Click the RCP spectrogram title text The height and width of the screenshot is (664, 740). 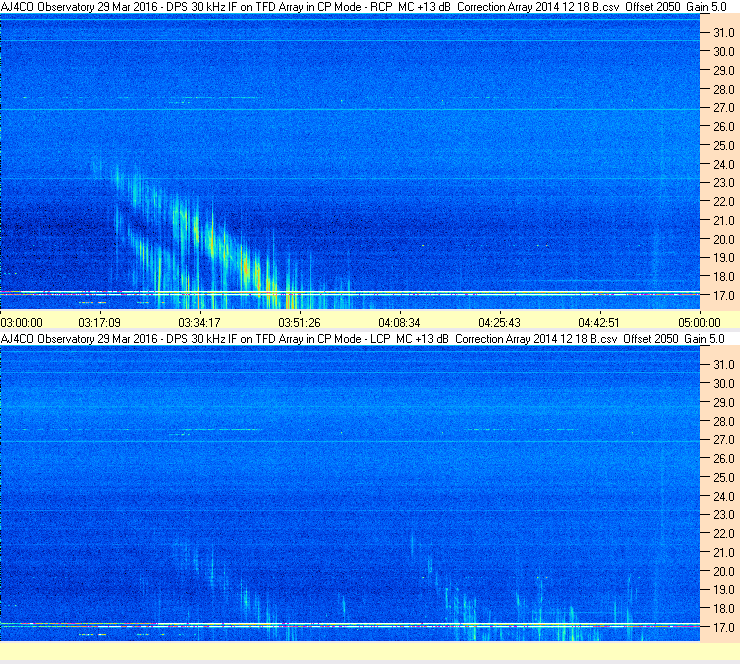click(363, 7)
